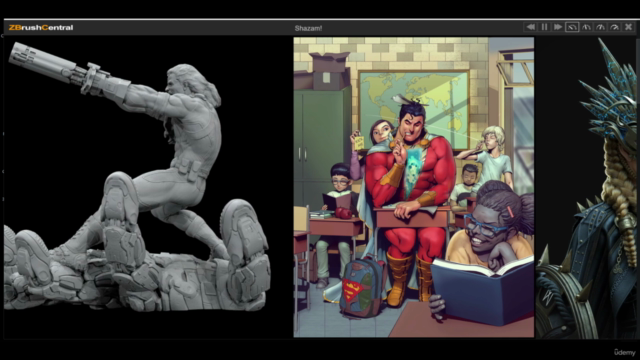Screen dimensions: 640x360
Task: Close the ZBrushCentral slideshow viewer
Action: [628, 27]
